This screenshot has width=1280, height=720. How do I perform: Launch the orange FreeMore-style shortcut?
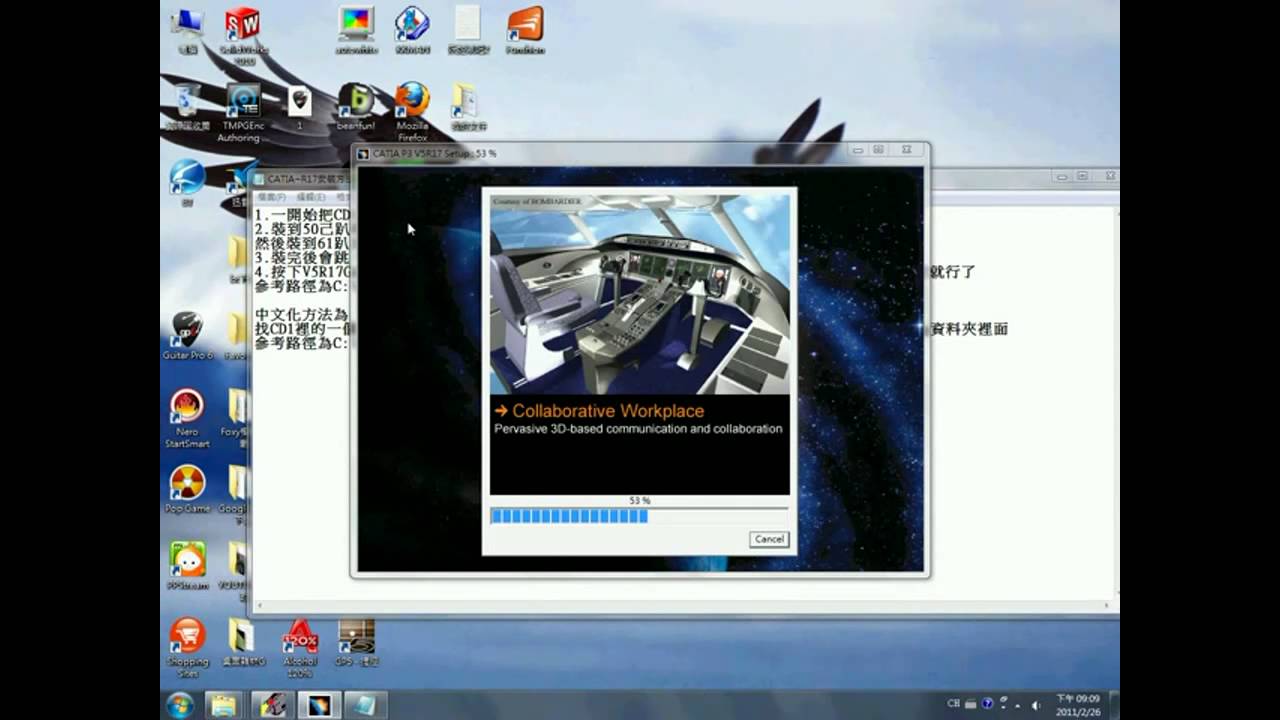[x=525, y=30]
